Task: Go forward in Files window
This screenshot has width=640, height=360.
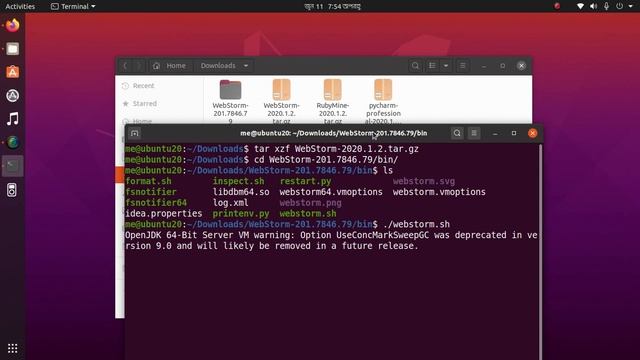Action: coord(139,66)
